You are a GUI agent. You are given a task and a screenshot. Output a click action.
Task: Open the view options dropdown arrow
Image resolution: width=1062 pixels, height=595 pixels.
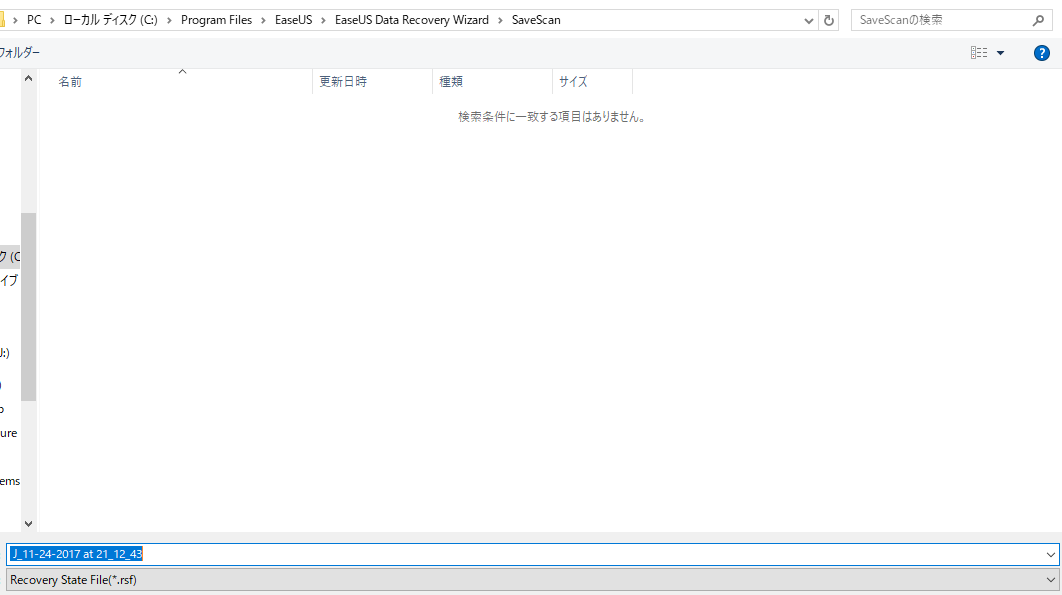click(x=1000, y=53)
